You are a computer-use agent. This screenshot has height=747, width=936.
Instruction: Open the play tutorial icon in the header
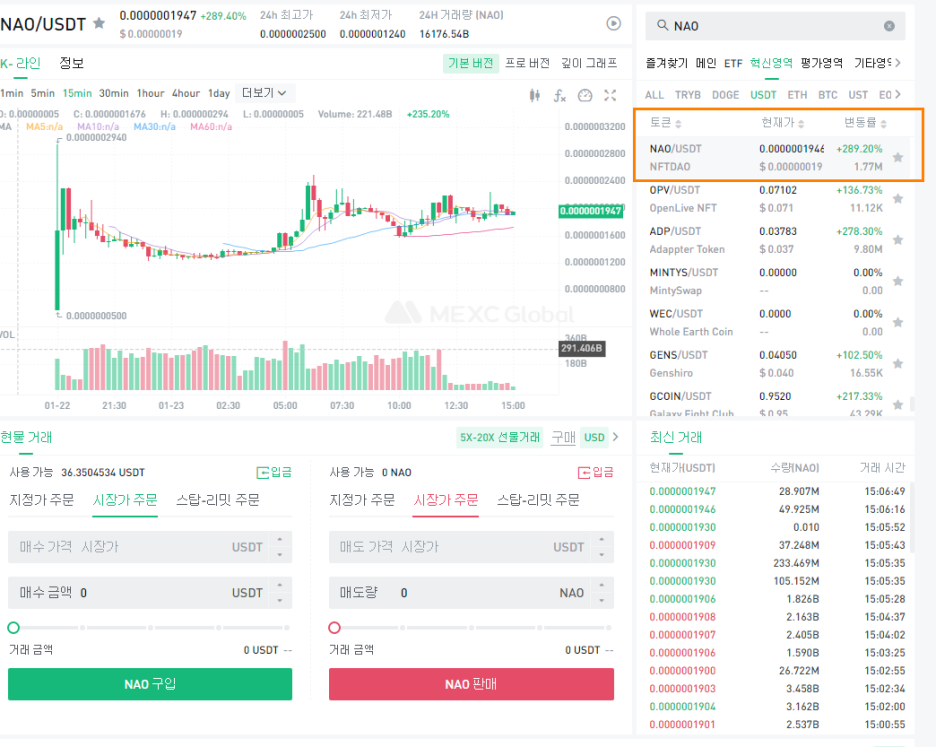613,23
